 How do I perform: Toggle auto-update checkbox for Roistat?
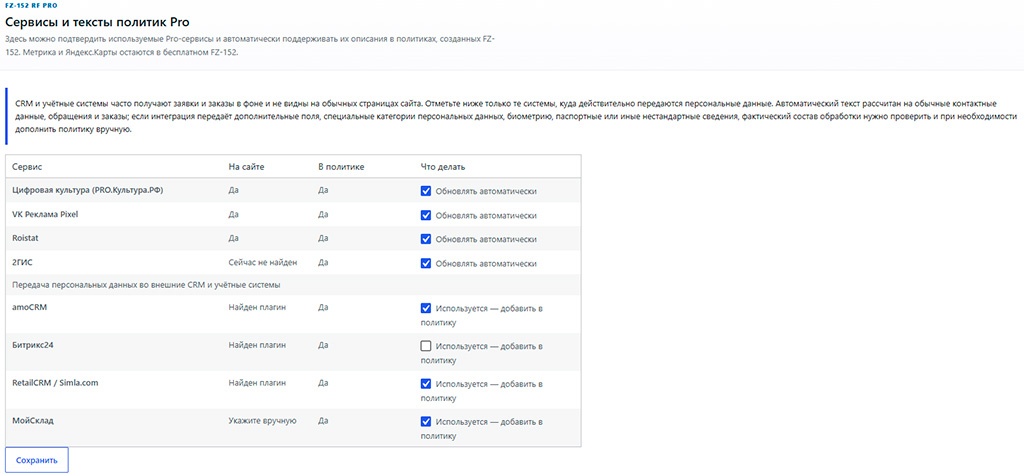[x=426, y=239]
